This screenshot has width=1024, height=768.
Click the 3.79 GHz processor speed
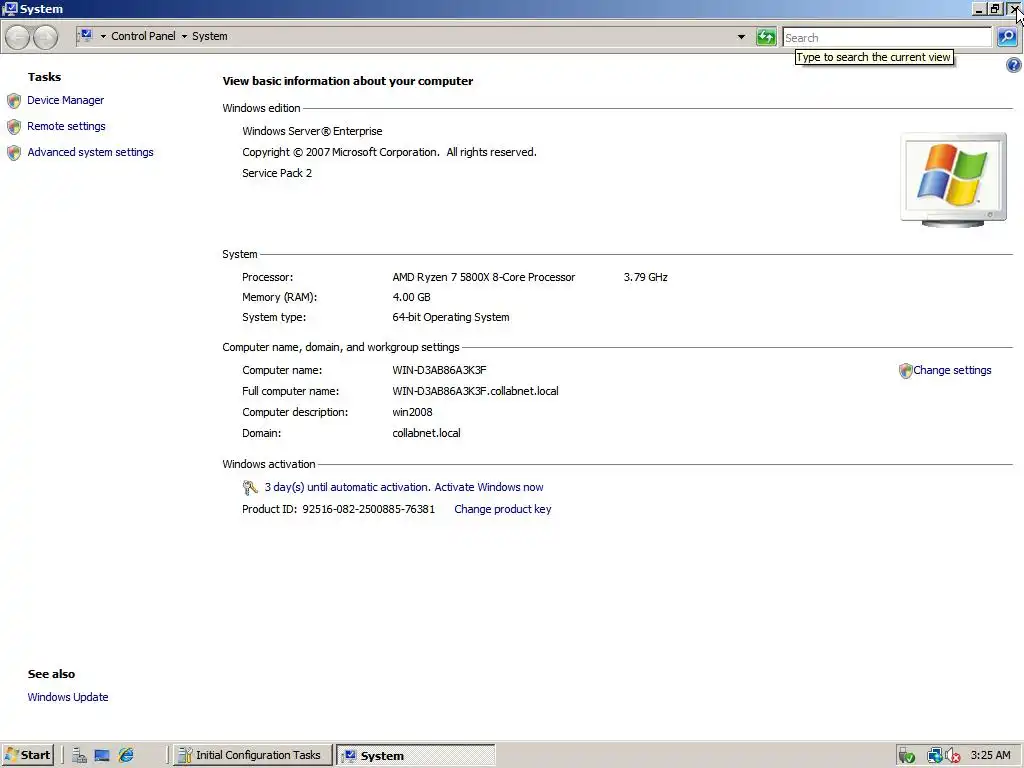pos(645,277)
